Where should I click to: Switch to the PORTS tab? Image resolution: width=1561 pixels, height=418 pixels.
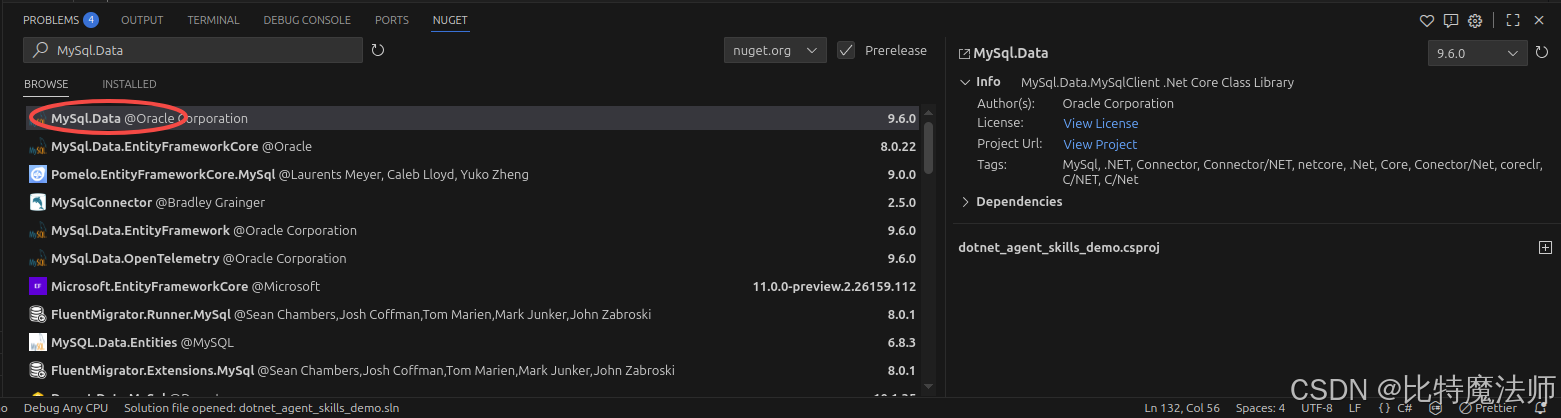(x=392, y=20)
